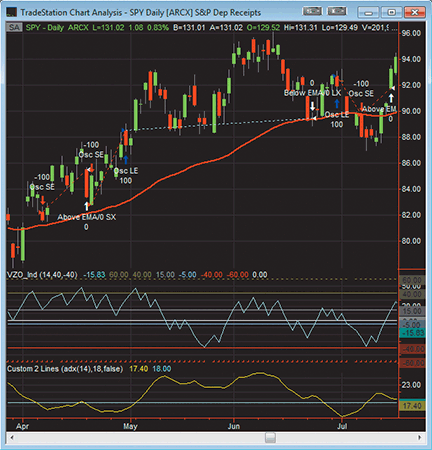Click the 17.40 ADX value marker on axis
Image resolution: width=432 pixels, height=450 pixels.
[412, 406]
